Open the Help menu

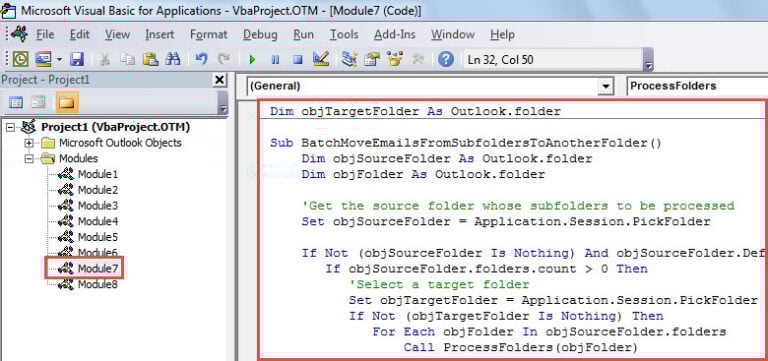coord(502,34)
